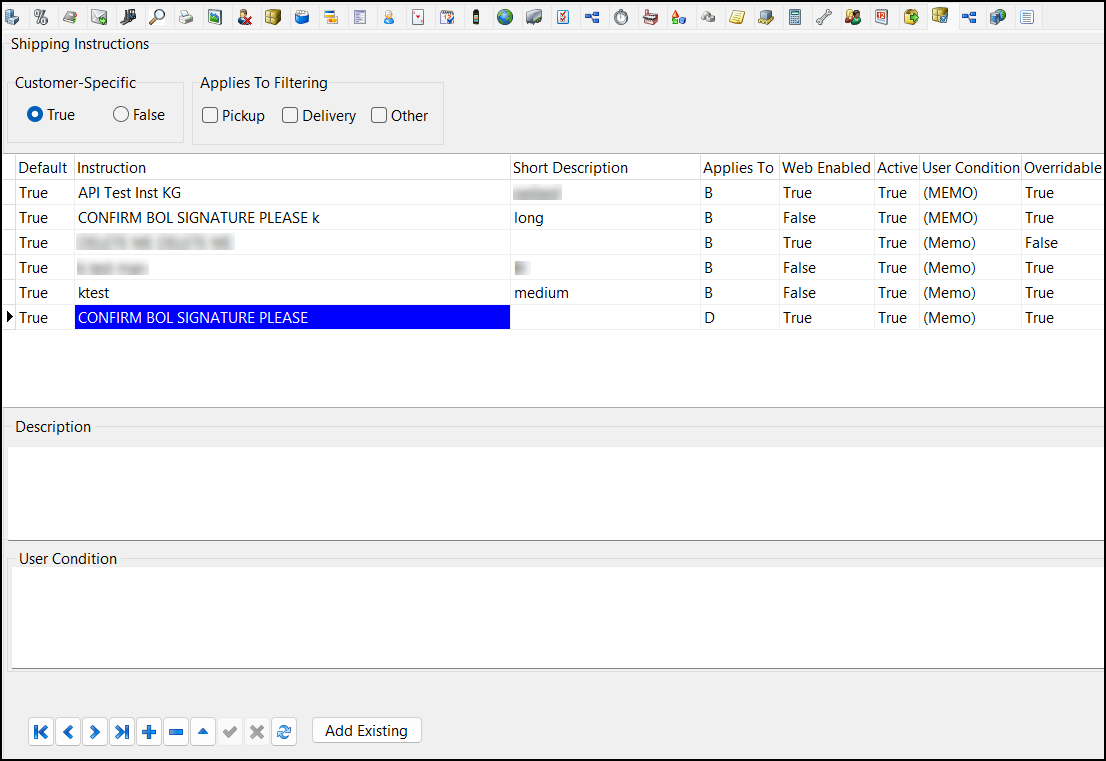This screenshot has height=761, width=1106.
Task: Click the forklift toolbar icon
Action: pyautogui.click(x=128, y=17)
